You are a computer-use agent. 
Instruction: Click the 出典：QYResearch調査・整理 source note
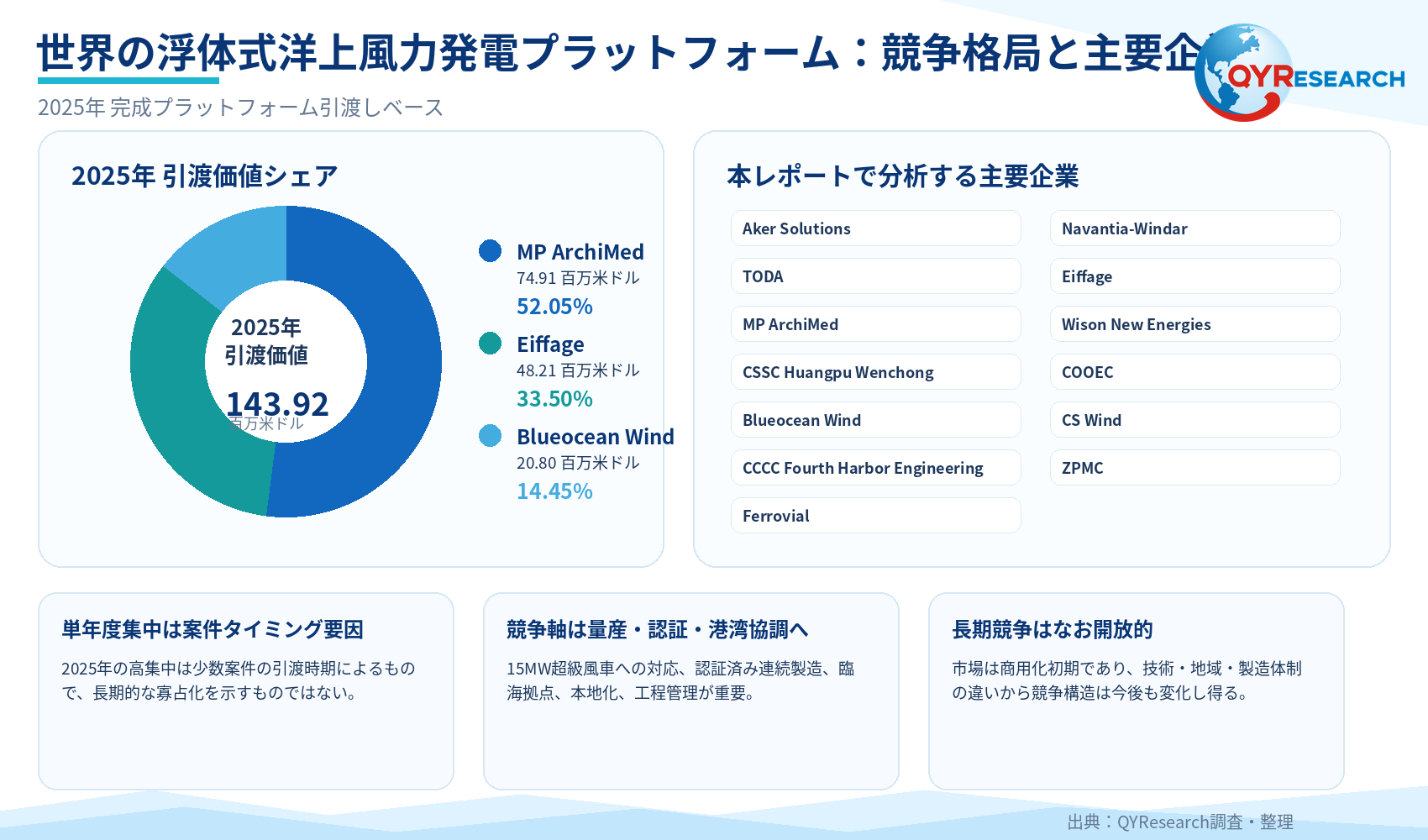pyautogui.click(x=1180, y=822)
